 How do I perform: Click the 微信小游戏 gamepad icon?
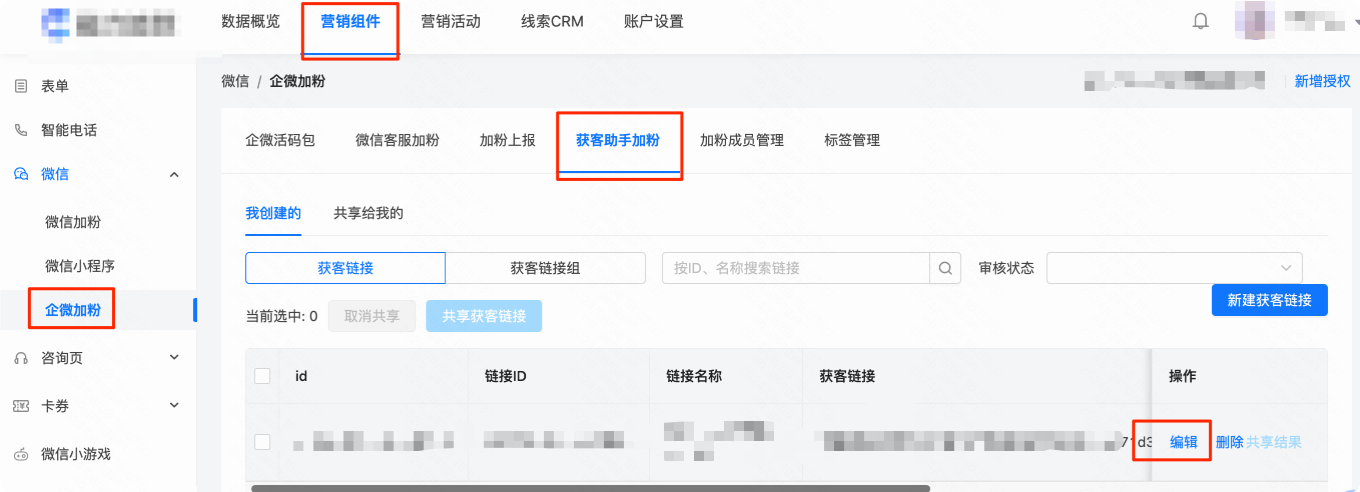pyautogui.click(x=21, y=454)
